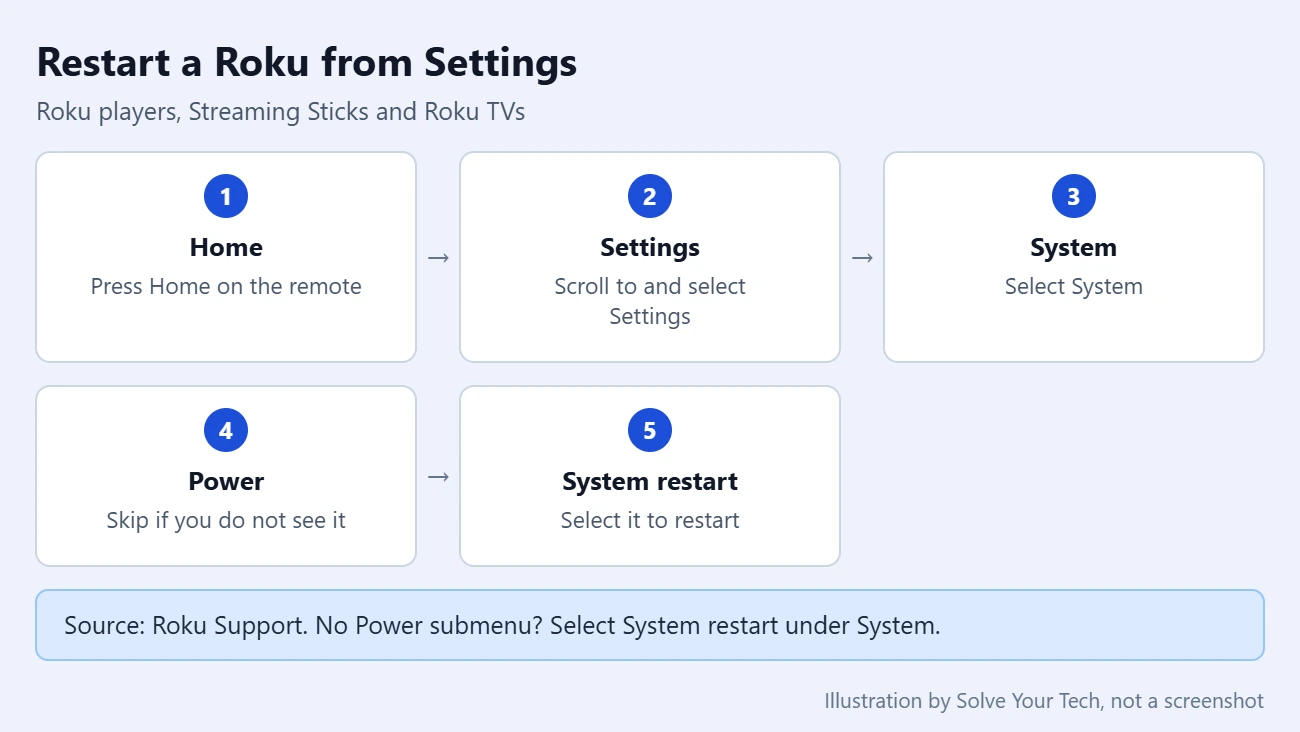
Task: Select the 'Settings' step heading
Action: coord(650,247)
